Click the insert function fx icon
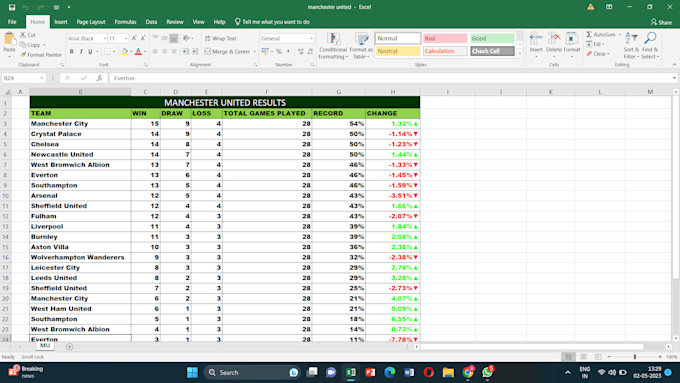Screen dimensions: 680x383 click(x=99, y=78)
